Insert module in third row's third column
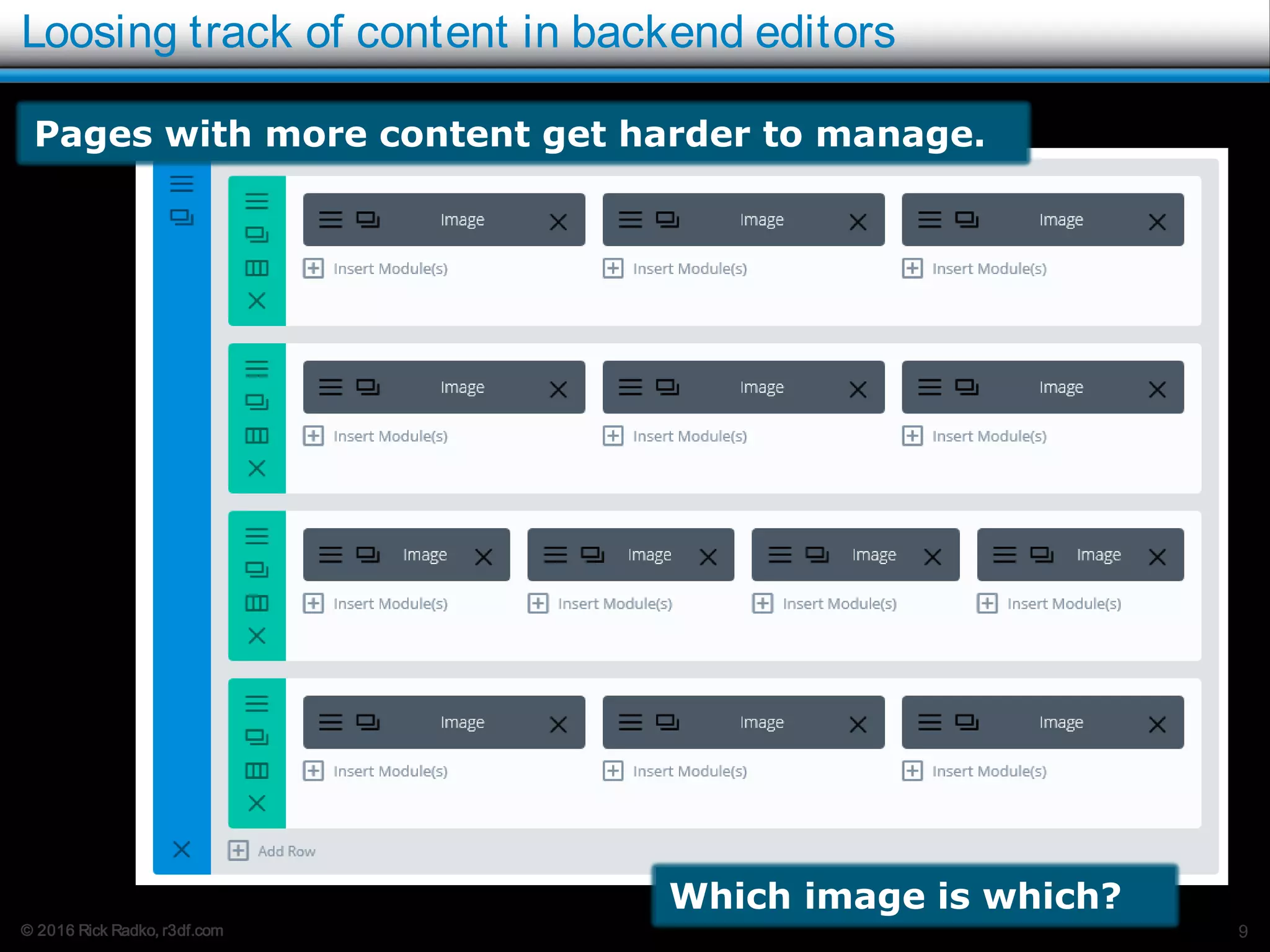 (825, 603)
